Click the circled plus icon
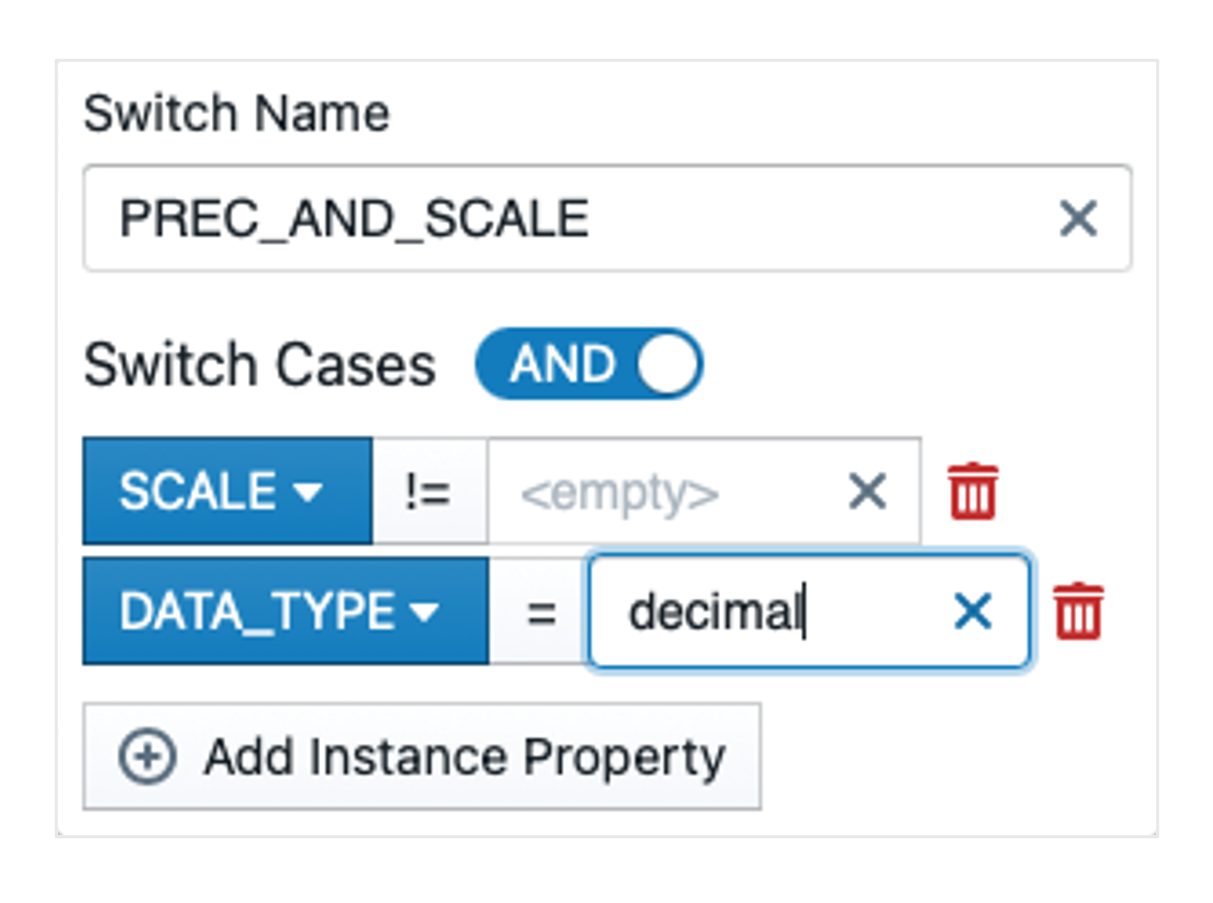The height and width of the screenshot is (903, 1213). click(147, 757)
